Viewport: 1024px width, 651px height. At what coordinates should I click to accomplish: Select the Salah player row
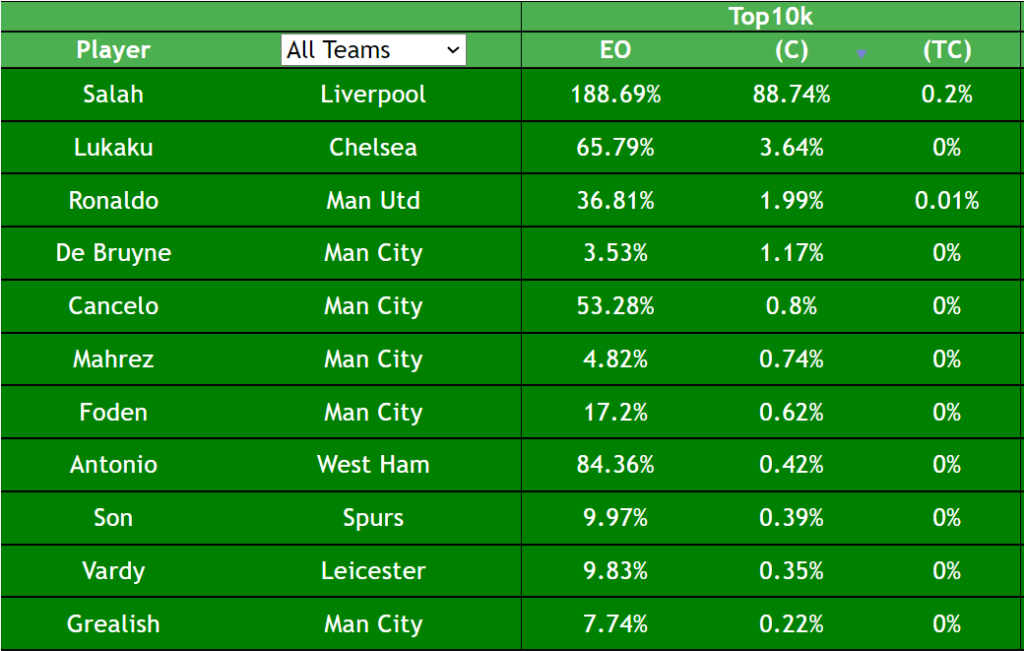tap(511, 95)
